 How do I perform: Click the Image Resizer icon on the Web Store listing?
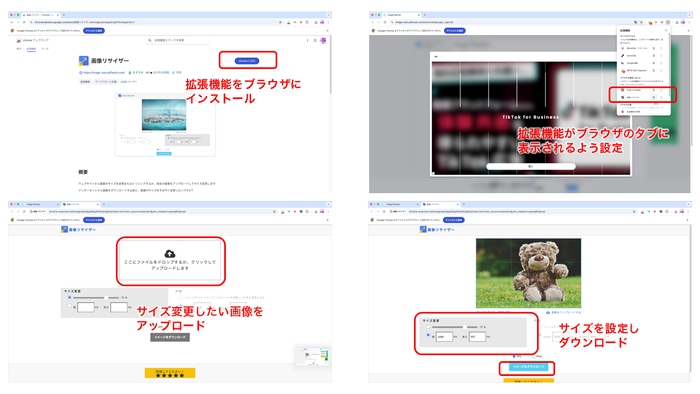(83, 61)
